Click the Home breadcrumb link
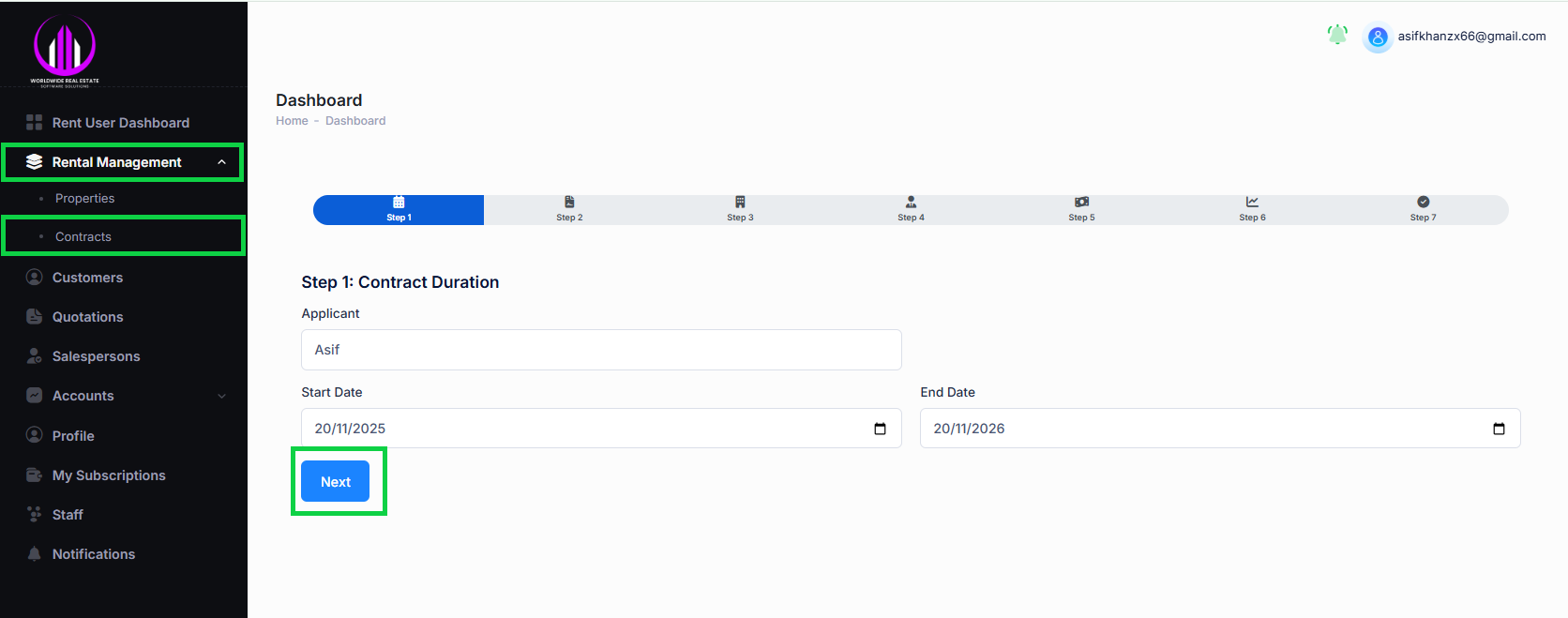This screenshot has width=1568, height=618. click(x=292, y=121)
